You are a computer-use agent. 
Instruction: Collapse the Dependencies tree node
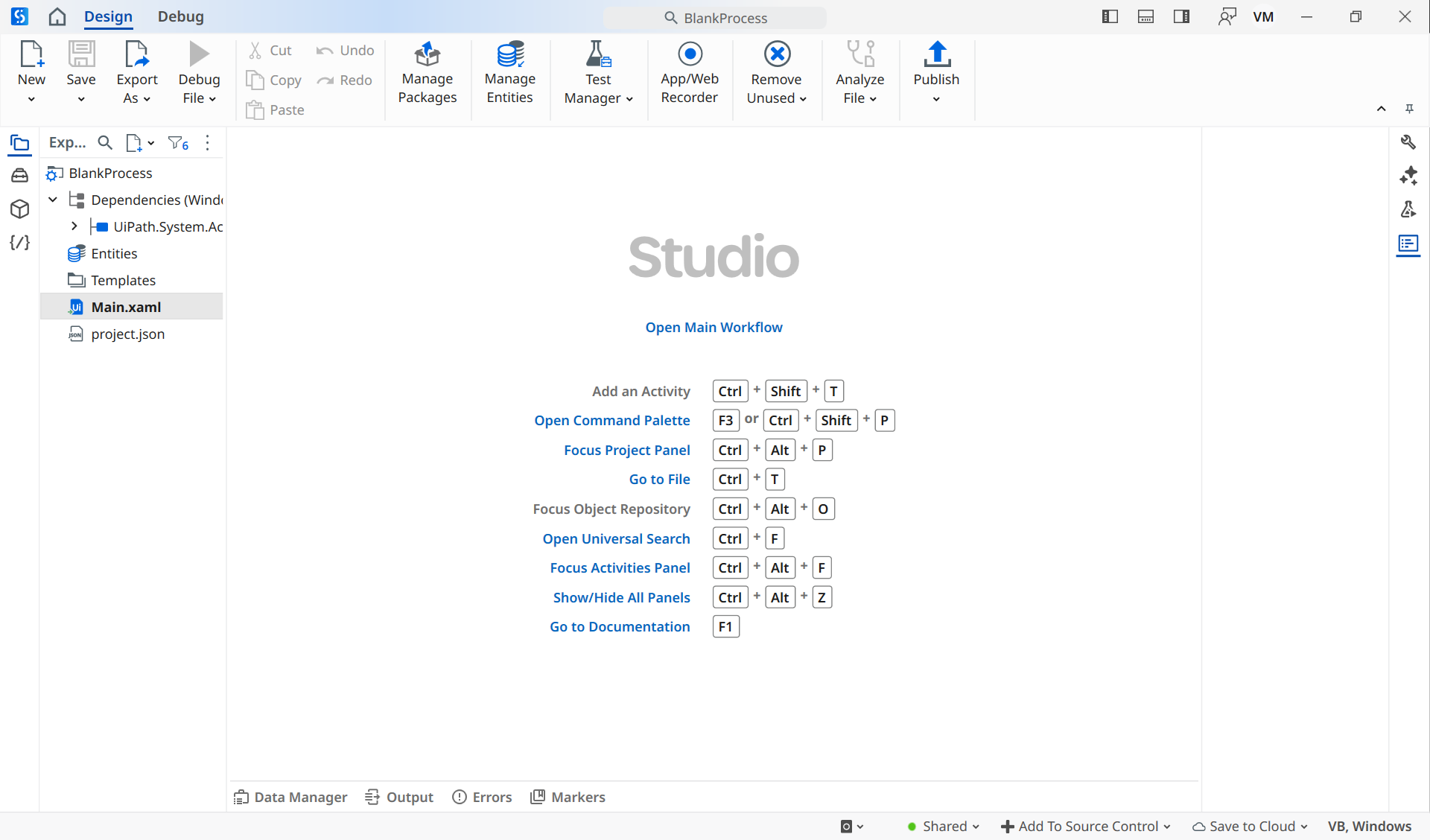point(53,200)
